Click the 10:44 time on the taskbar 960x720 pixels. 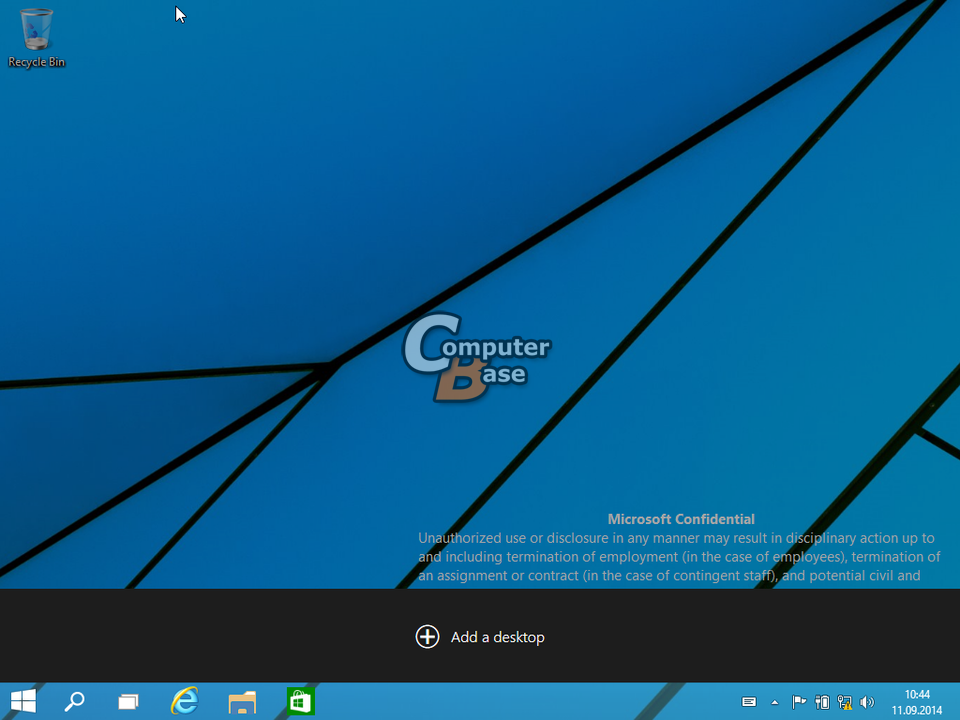917,694
